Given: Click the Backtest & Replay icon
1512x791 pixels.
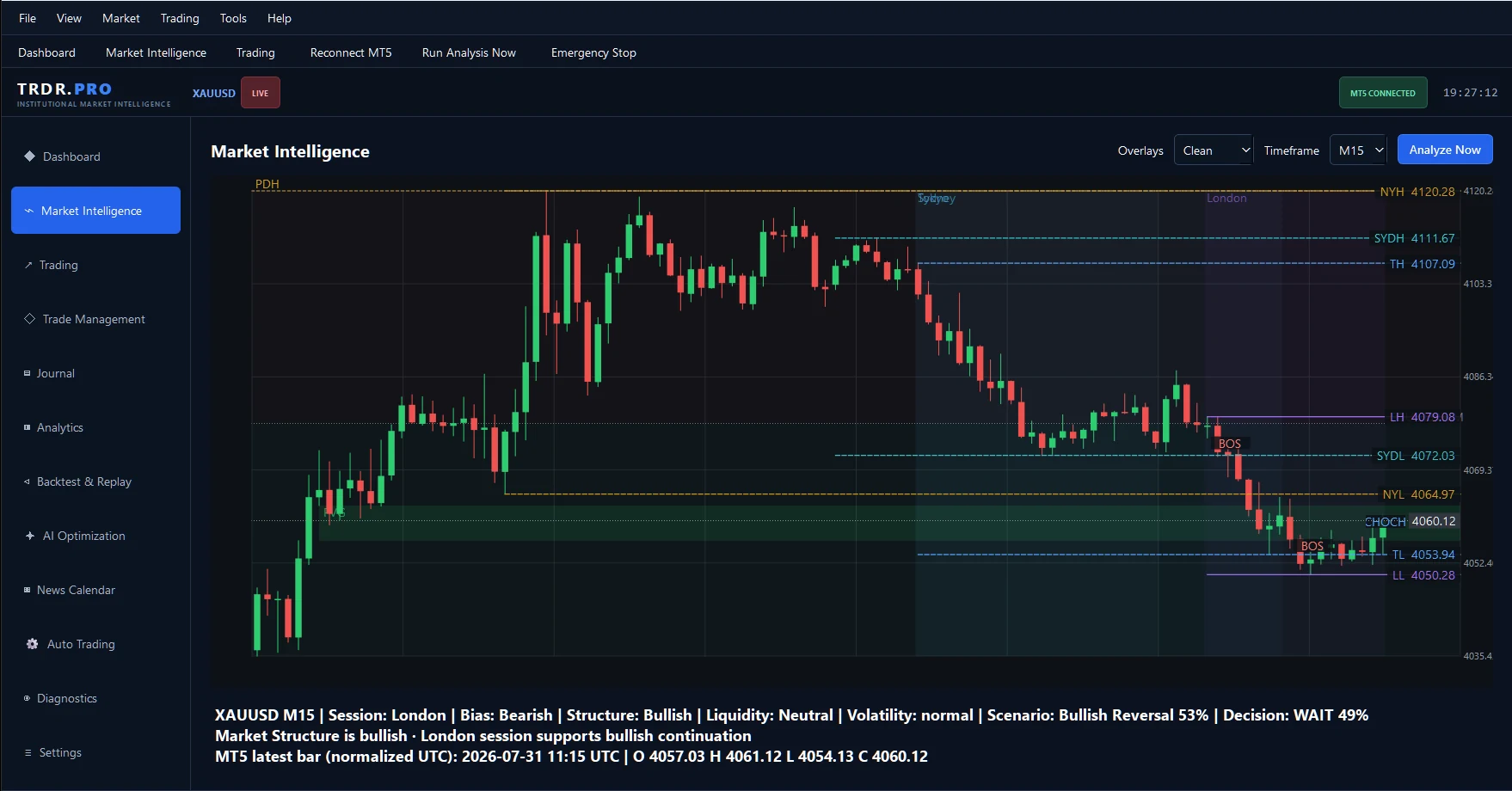Looking at the screenshot, I should click(28, 481).
